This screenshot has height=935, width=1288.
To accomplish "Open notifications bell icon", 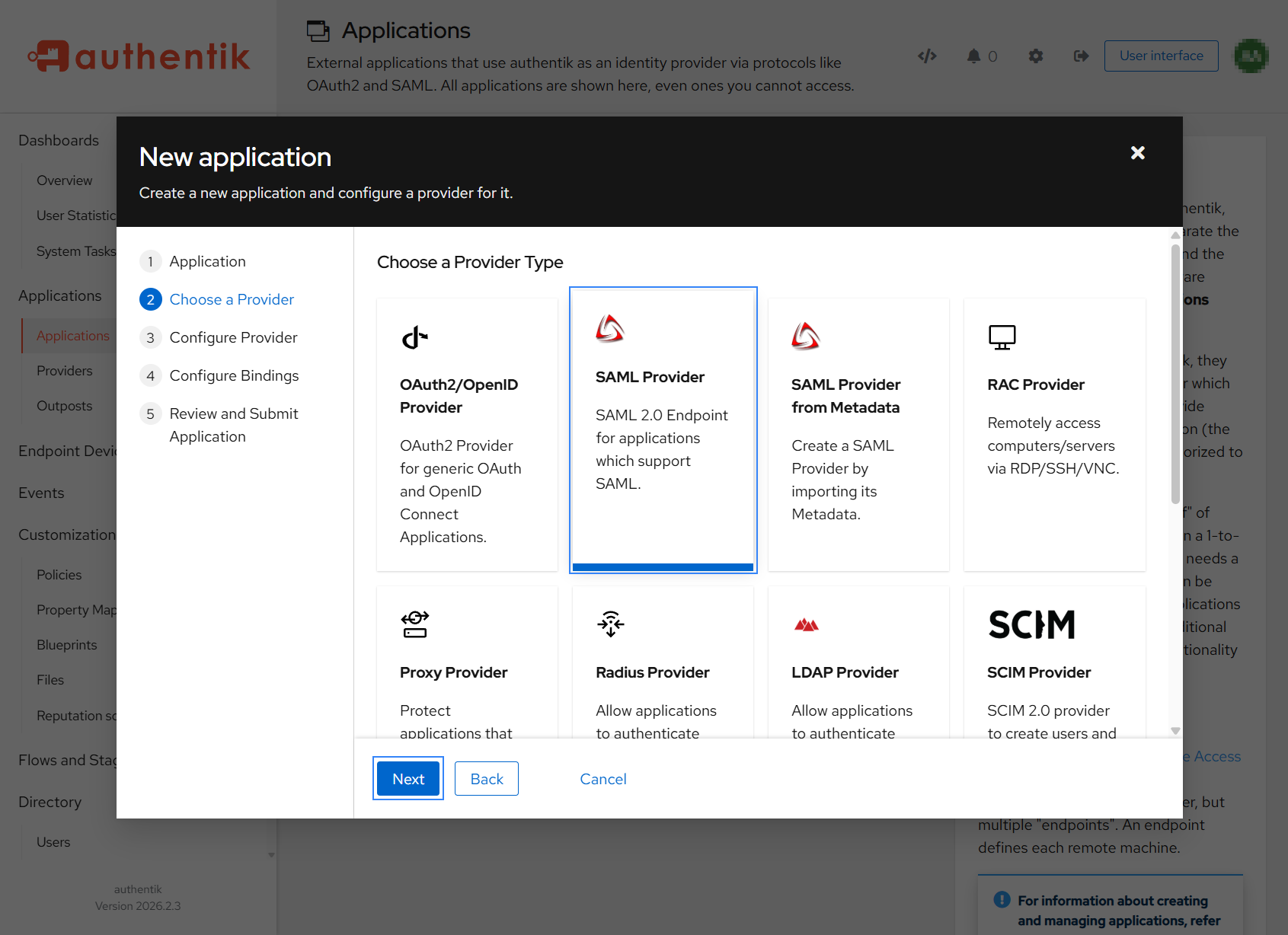I will [x=973, y=56].
